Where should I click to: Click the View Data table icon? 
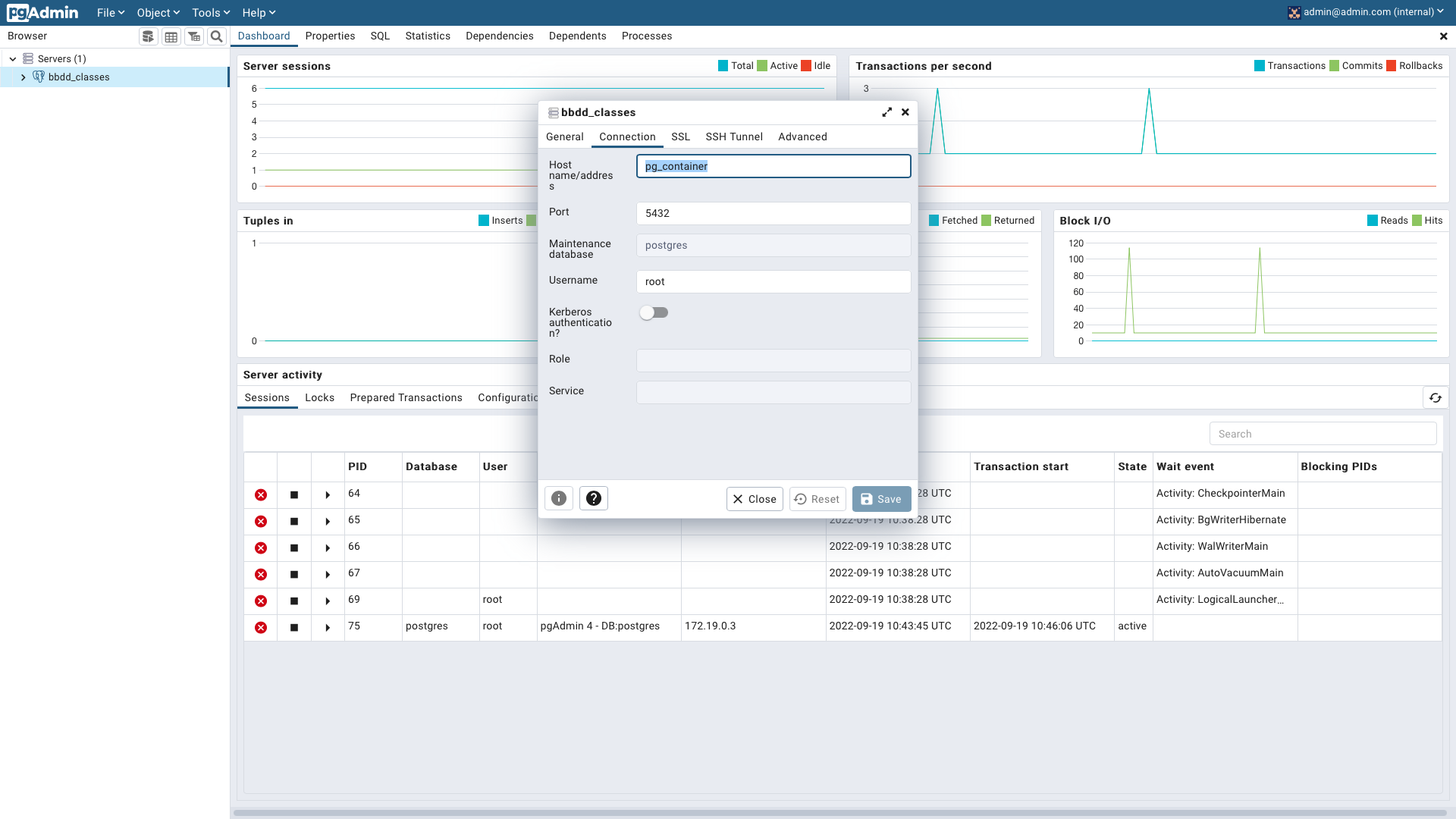coord(171,36)
